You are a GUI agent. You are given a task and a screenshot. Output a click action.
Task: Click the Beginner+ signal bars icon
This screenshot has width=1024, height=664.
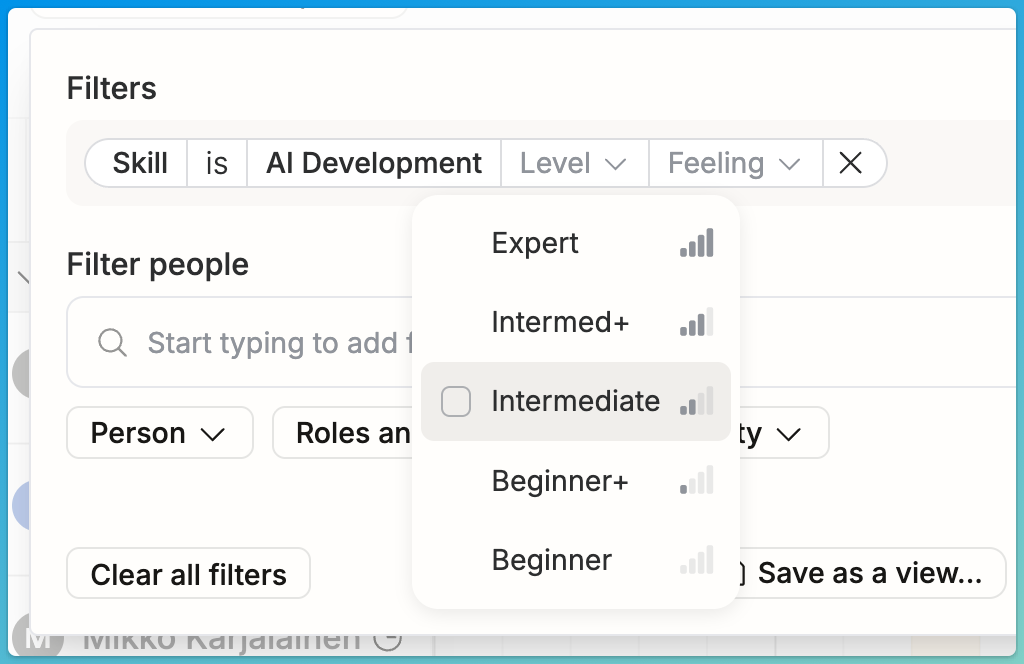(x=696, y=481)
